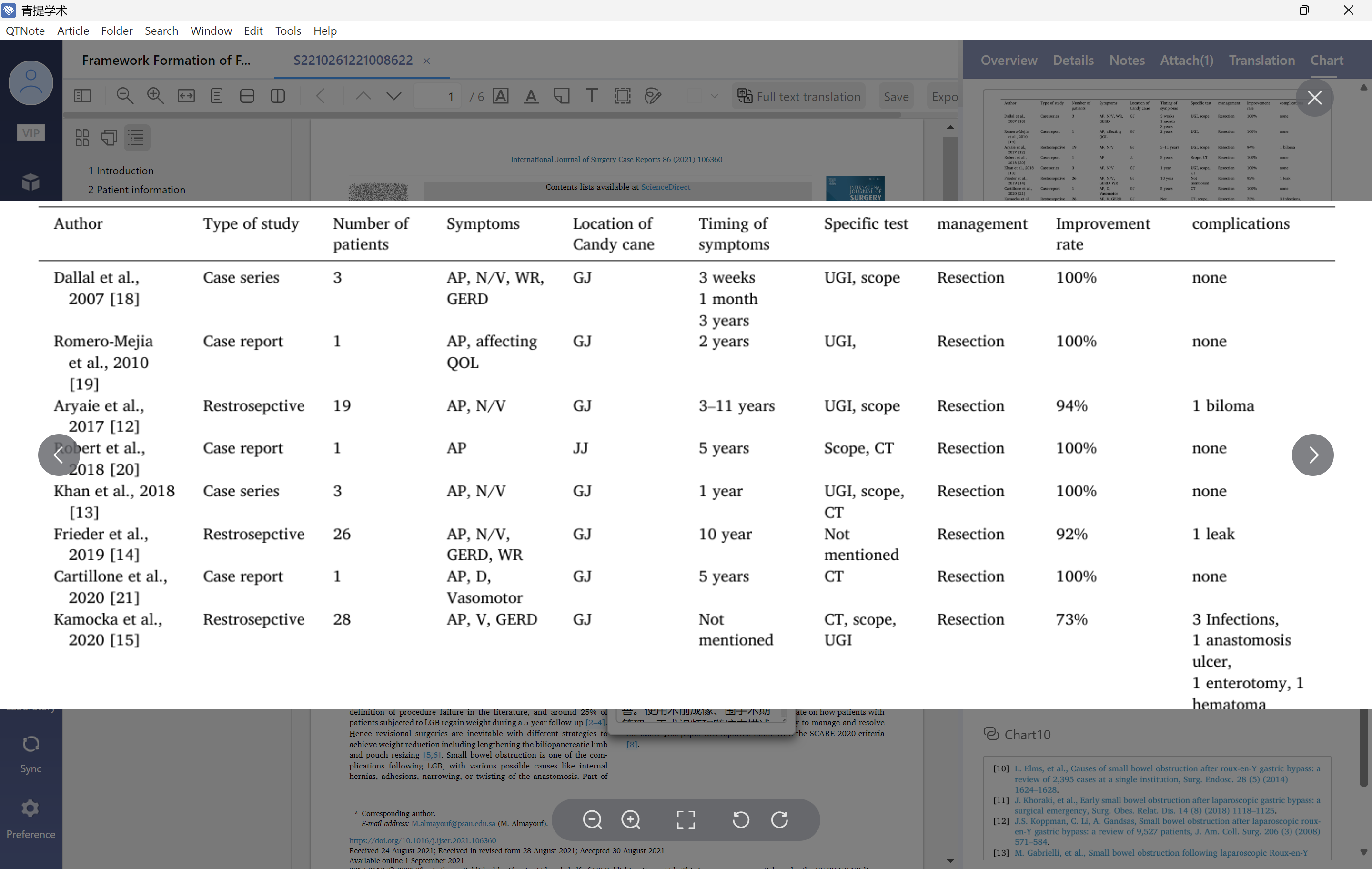Switch to the Overview tab
Image resolution: width=1372 pixels, height=869 pixels.
[1009, 60]
